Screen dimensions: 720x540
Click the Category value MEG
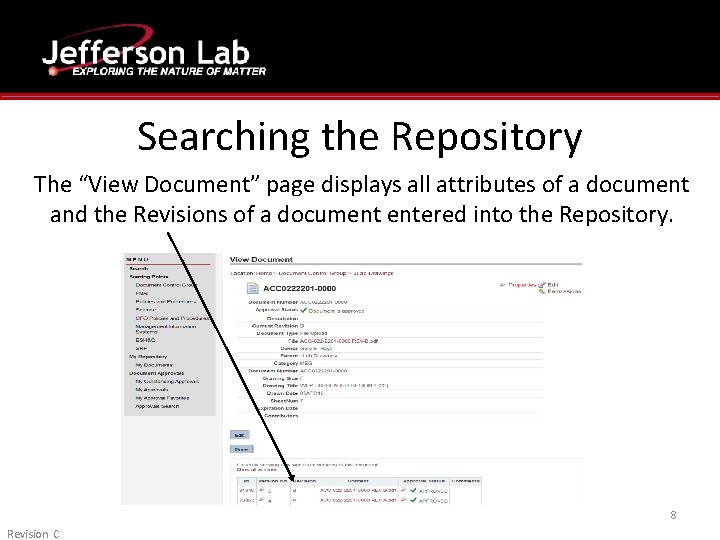[306, 363]
